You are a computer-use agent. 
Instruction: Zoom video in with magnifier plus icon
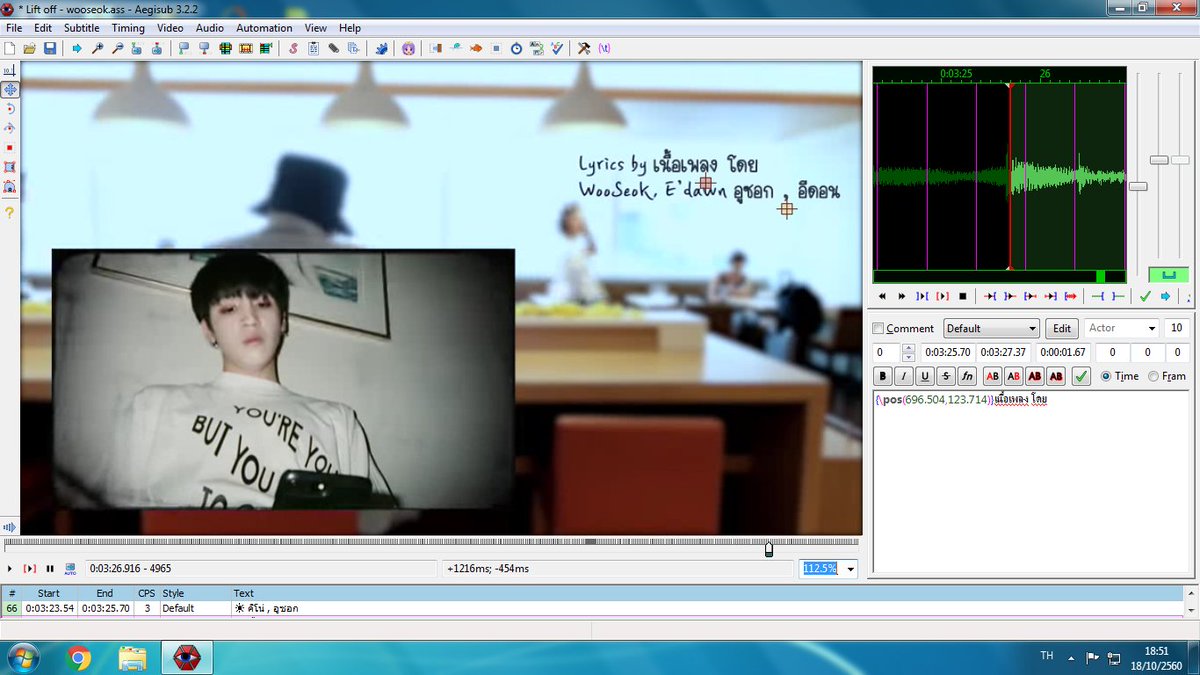coord(98,48)
